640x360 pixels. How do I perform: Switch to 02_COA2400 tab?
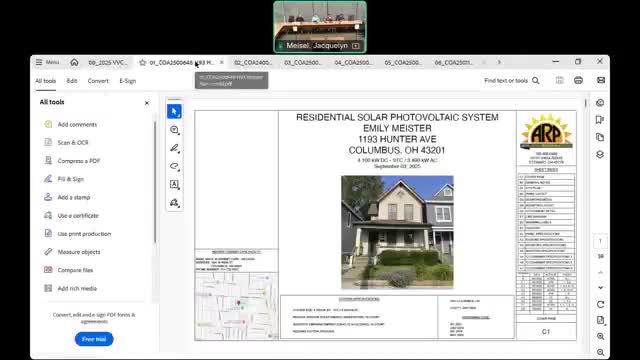(253, 62)
